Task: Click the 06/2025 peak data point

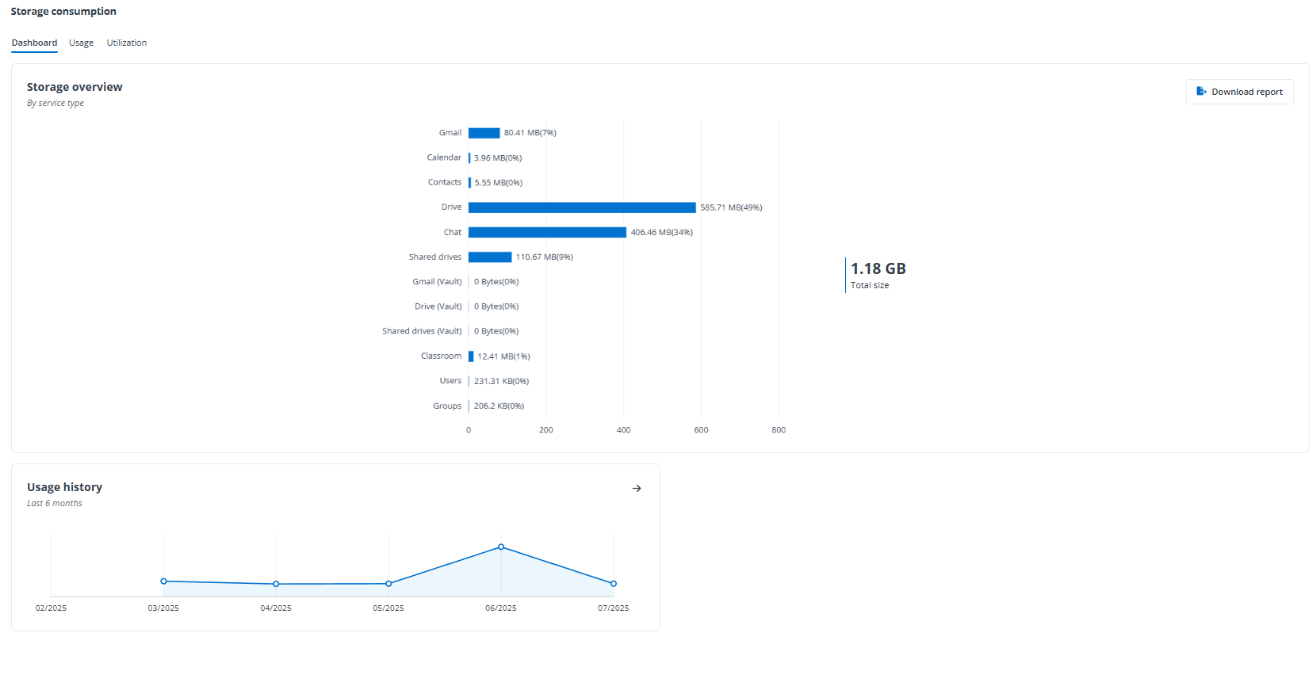Action: click(500, 547)
